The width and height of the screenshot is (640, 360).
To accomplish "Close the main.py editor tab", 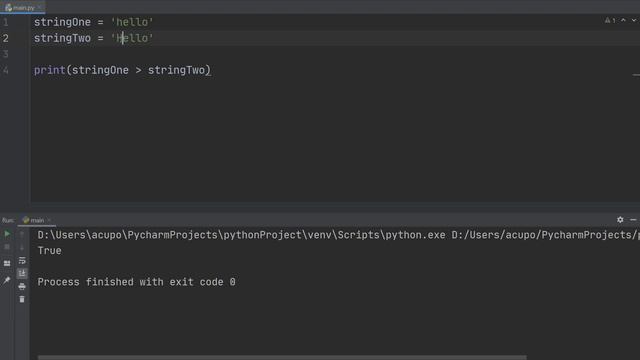I will (x=40, y=7).
